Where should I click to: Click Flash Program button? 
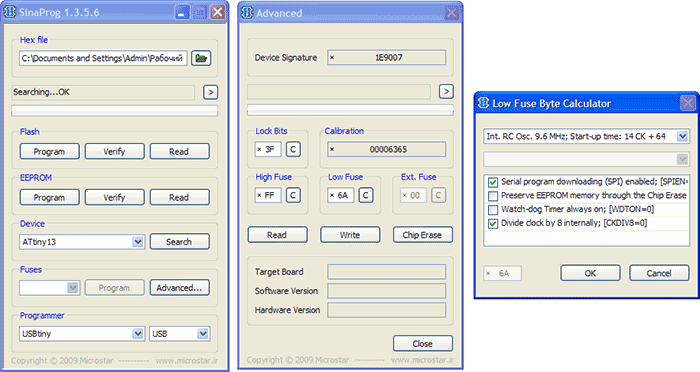50,151
